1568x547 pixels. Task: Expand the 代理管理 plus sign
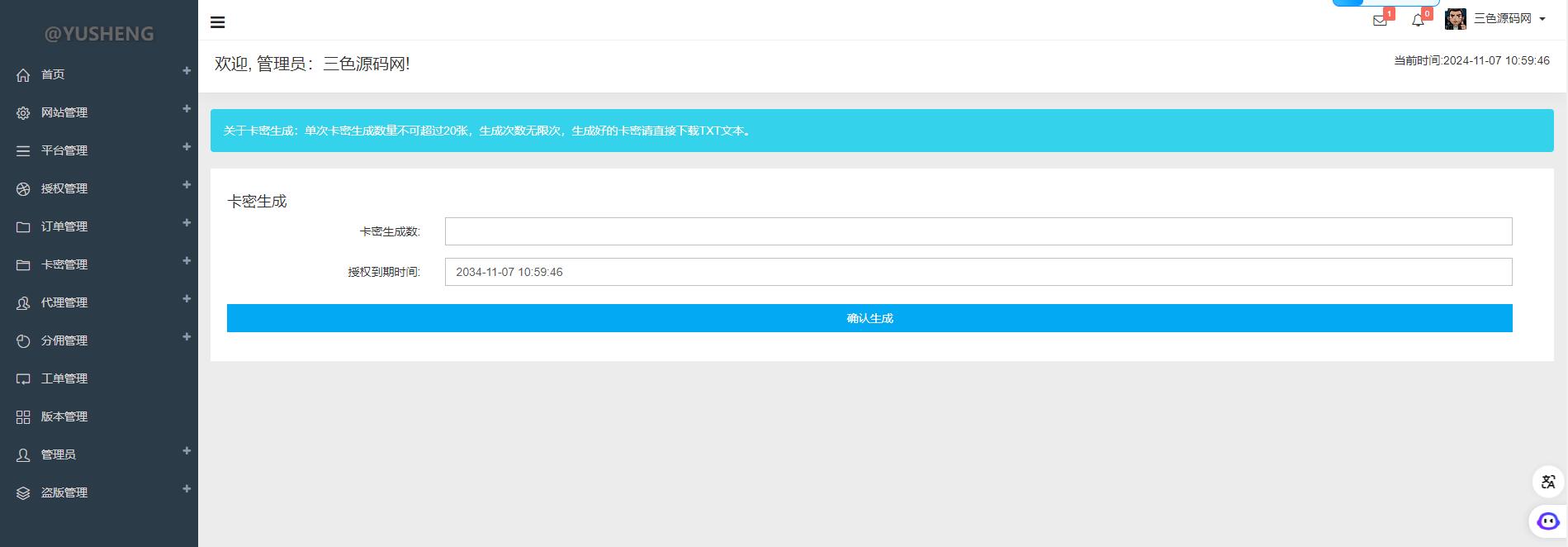click(x=187, y=299)
